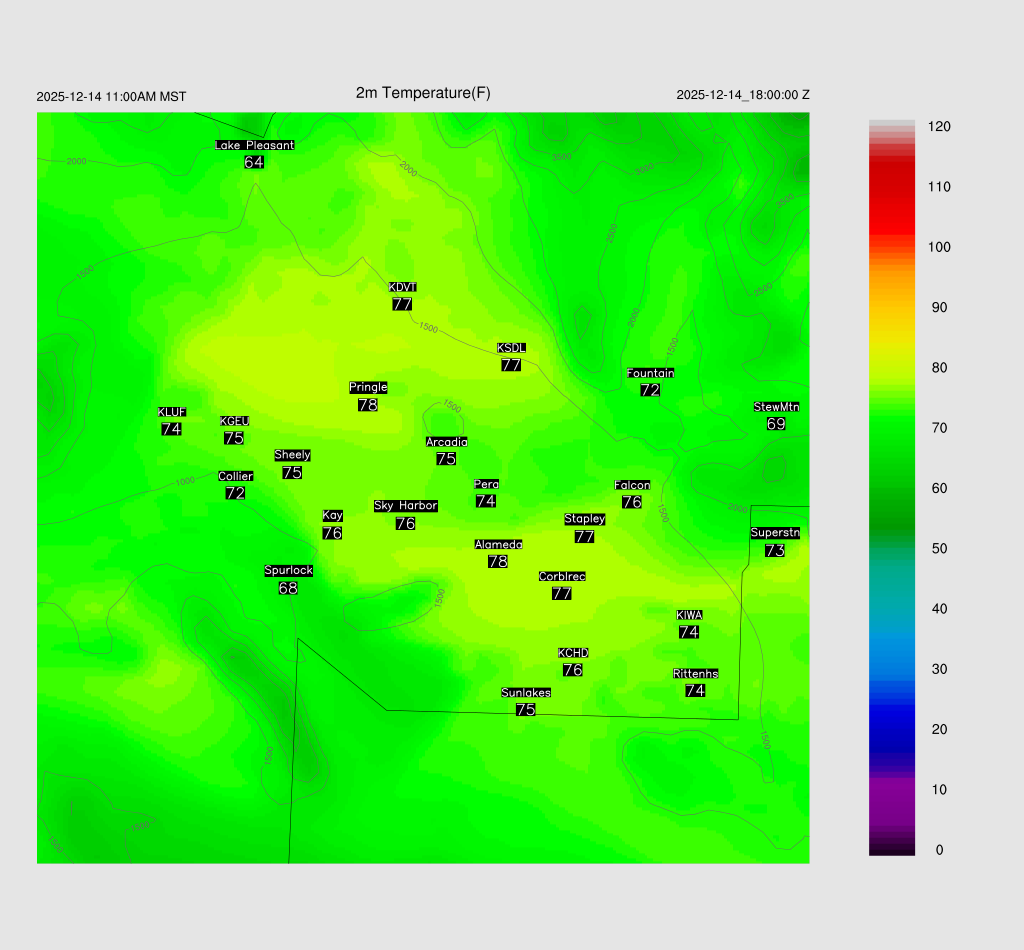Click the KIWA station's 74 reading

[688, 632]
